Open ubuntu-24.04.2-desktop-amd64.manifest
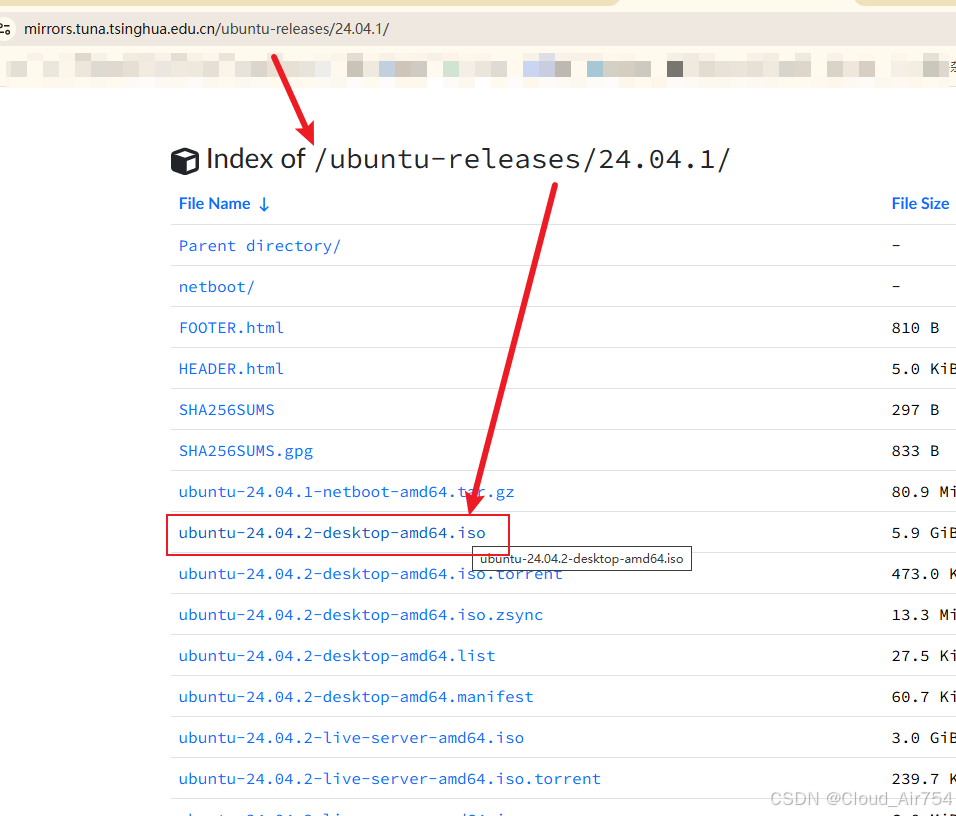 [x=356, y=696]
